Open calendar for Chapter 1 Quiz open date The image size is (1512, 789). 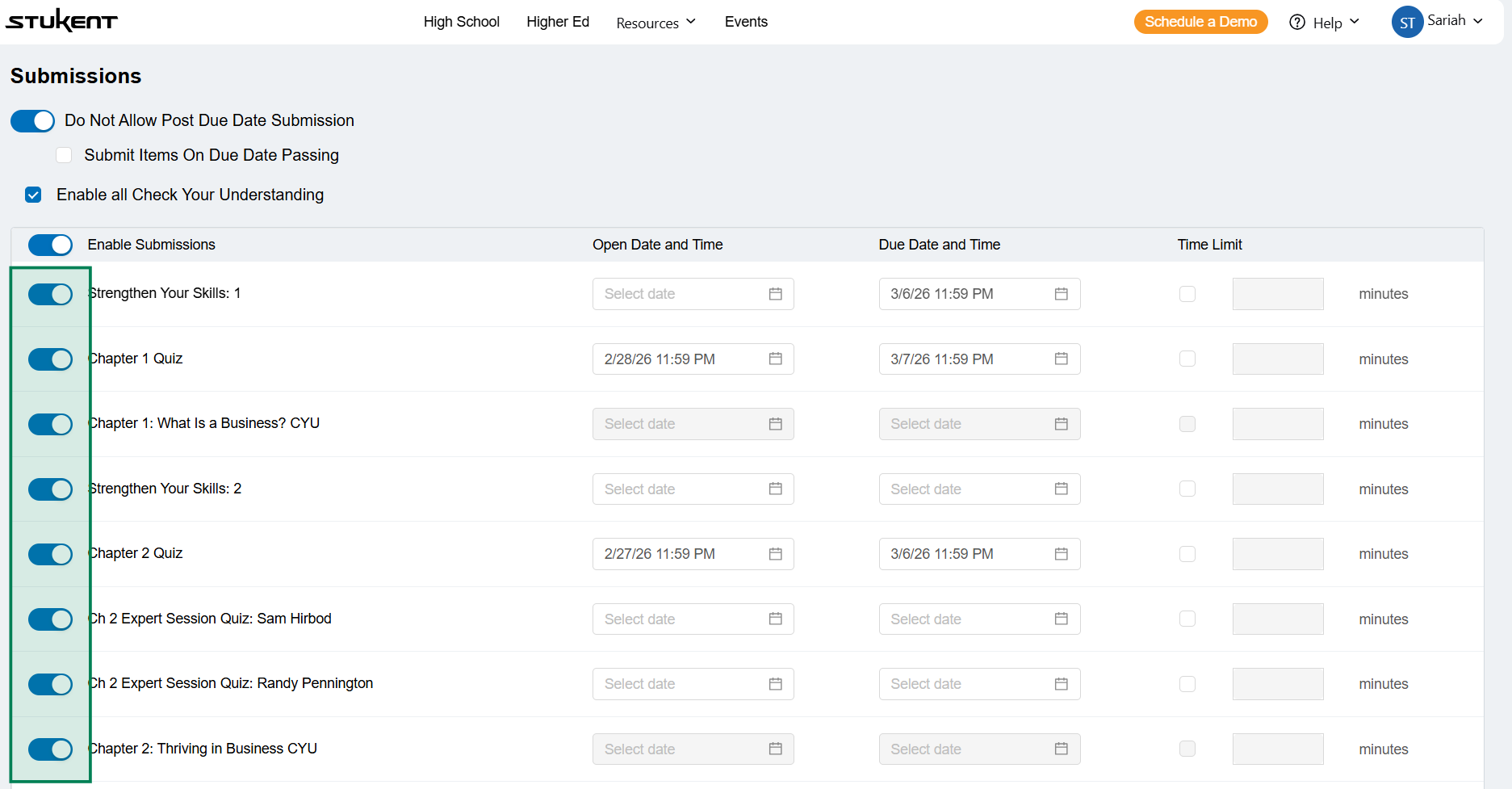[775, 359]
